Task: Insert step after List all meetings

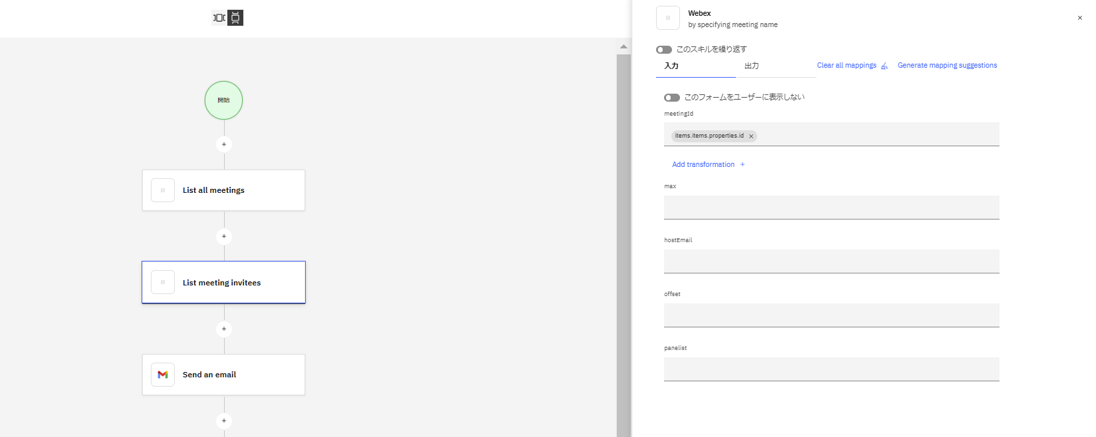Action: (224, 237)
